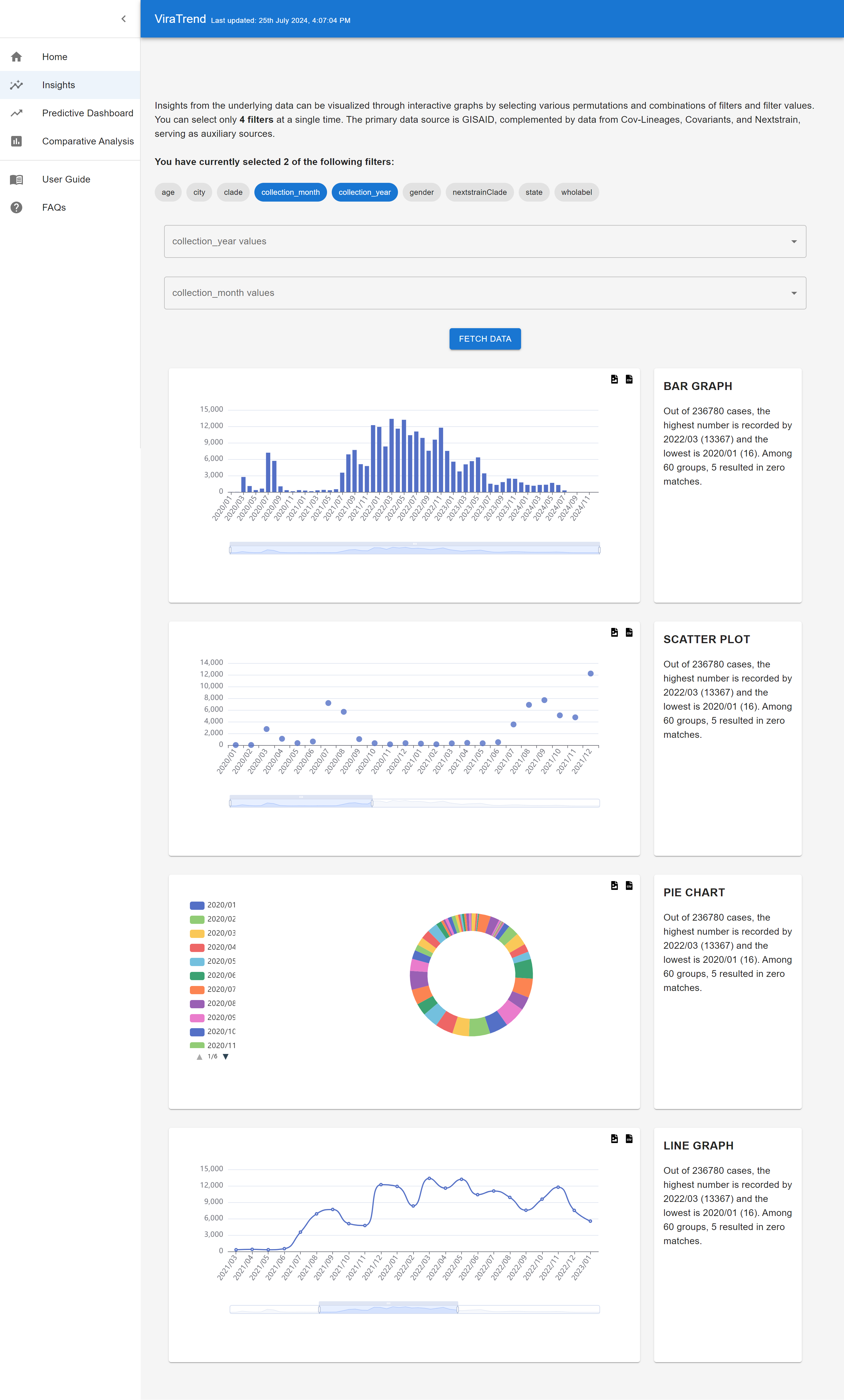Screen dimensions: 844x1400
Task: Go to next pie chart legend page
Action: point(226,1057)
